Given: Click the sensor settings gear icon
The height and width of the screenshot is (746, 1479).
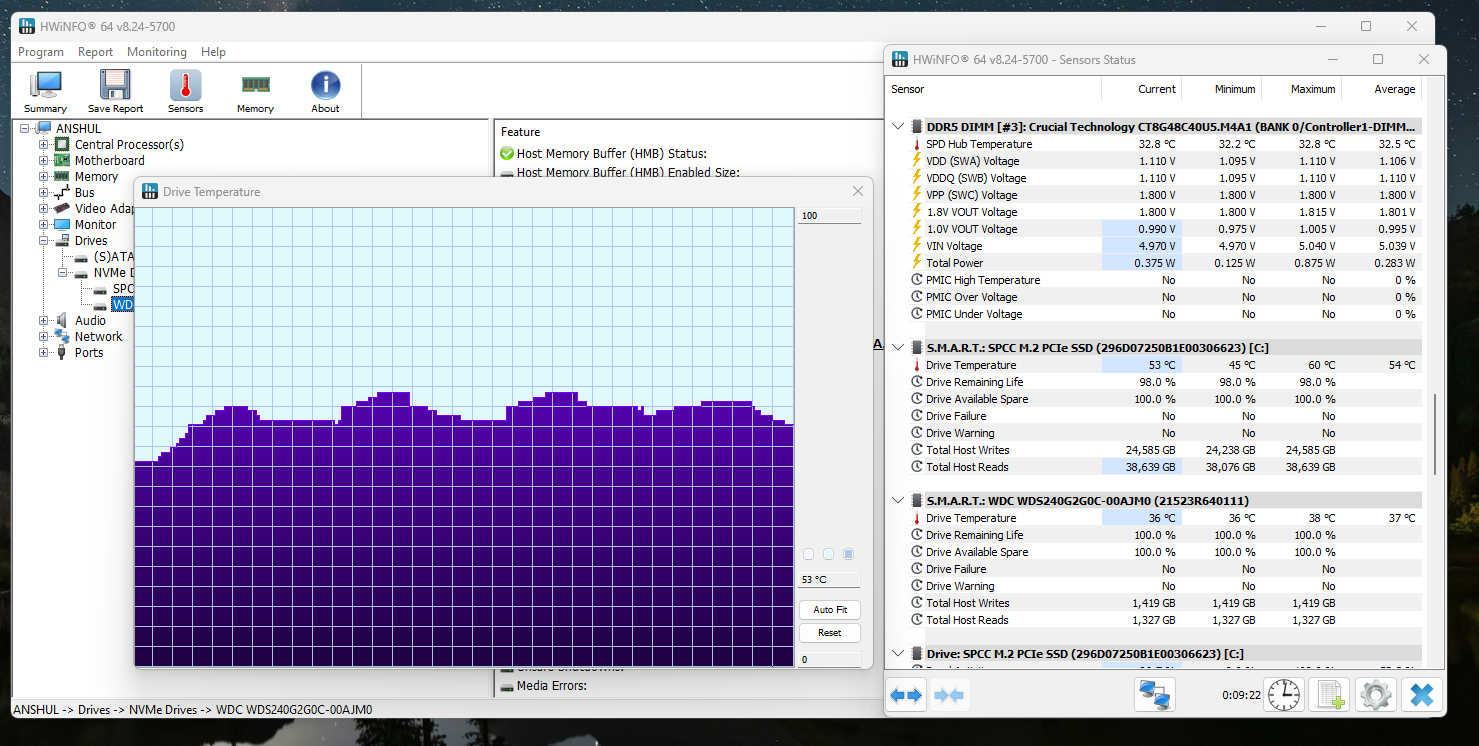Looking at the screenshot, I should (1376, 694).
